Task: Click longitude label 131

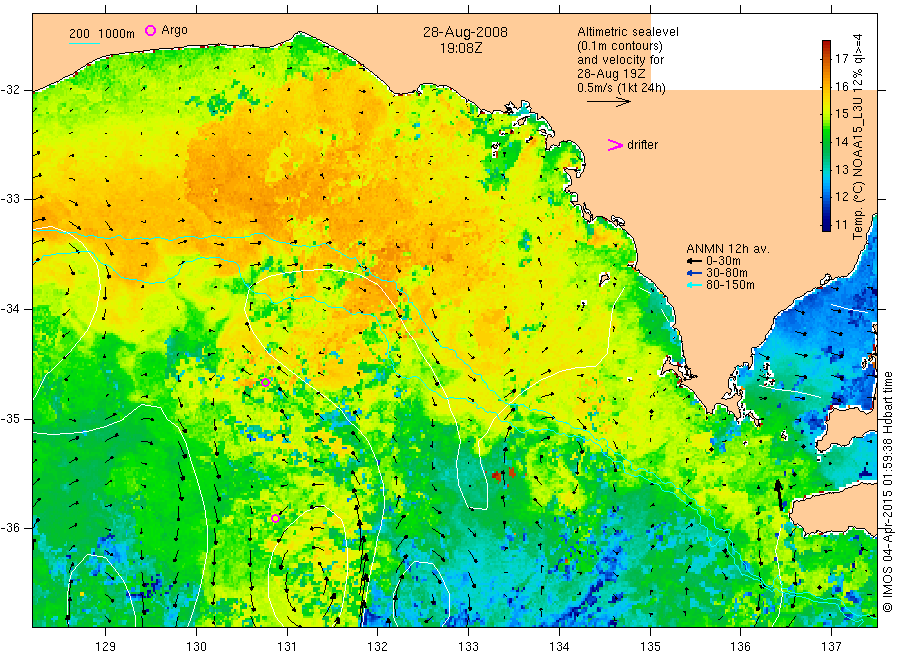Action: [x=287, y=647]
